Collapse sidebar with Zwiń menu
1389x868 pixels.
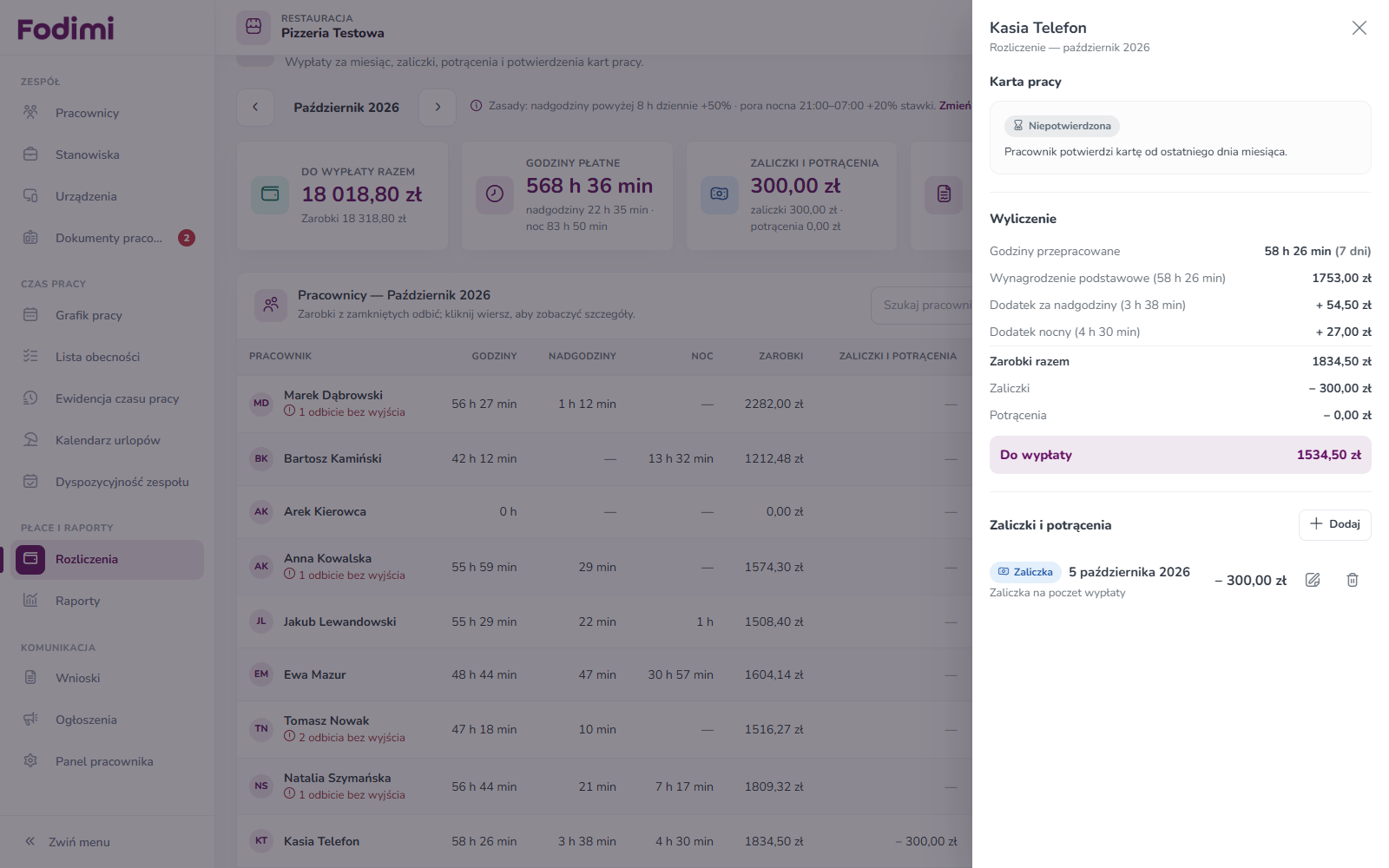pos(68,842)
